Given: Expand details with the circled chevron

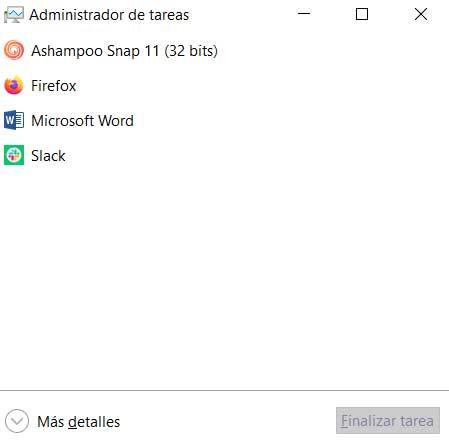Looking at the screenshot, I should tap(17, 421).
